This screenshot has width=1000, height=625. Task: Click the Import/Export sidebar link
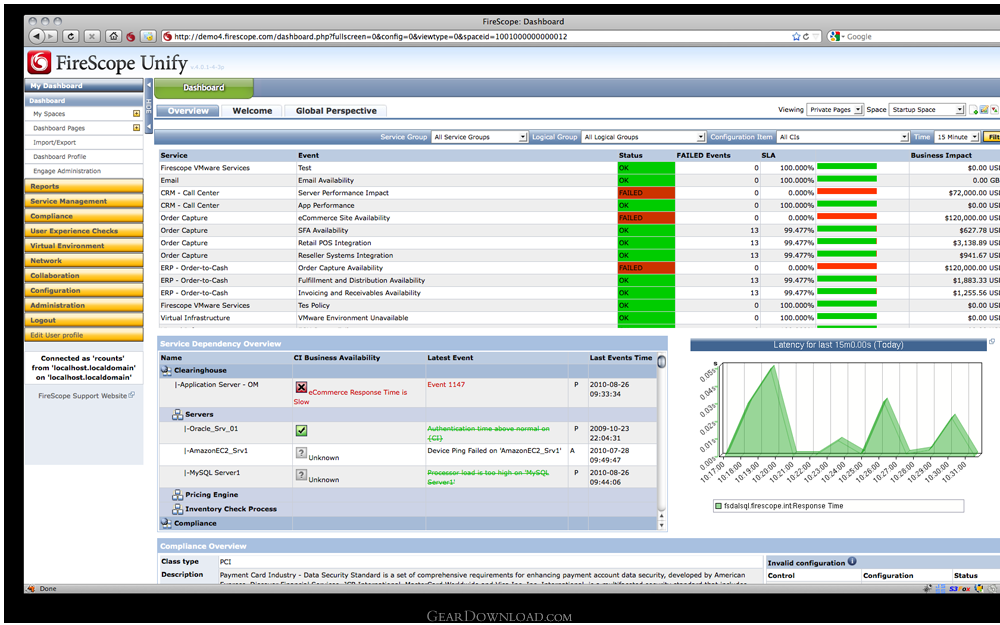coord(54,143)
